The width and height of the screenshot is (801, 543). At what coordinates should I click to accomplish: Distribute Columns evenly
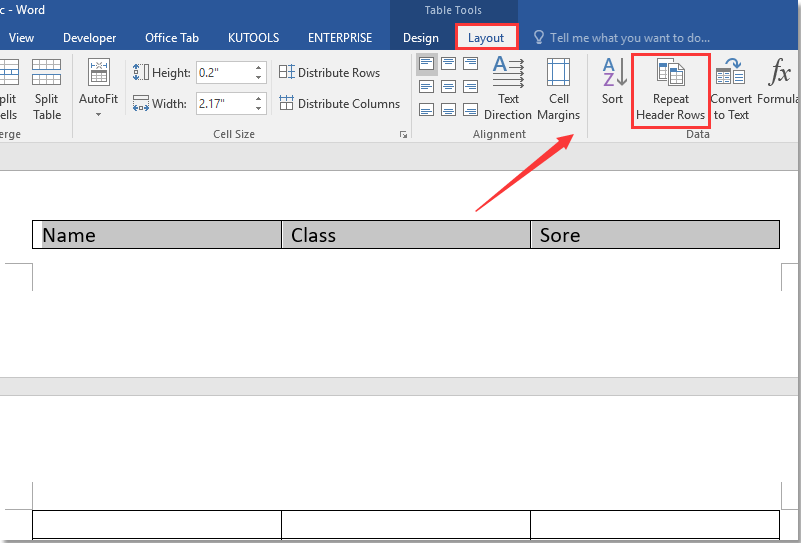338,104
